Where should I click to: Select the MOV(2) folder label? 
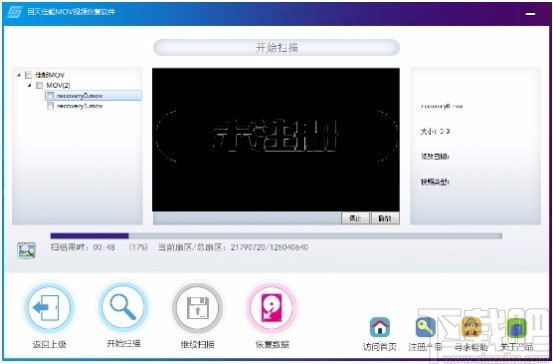pyautogui.click(x=58, y=85)
